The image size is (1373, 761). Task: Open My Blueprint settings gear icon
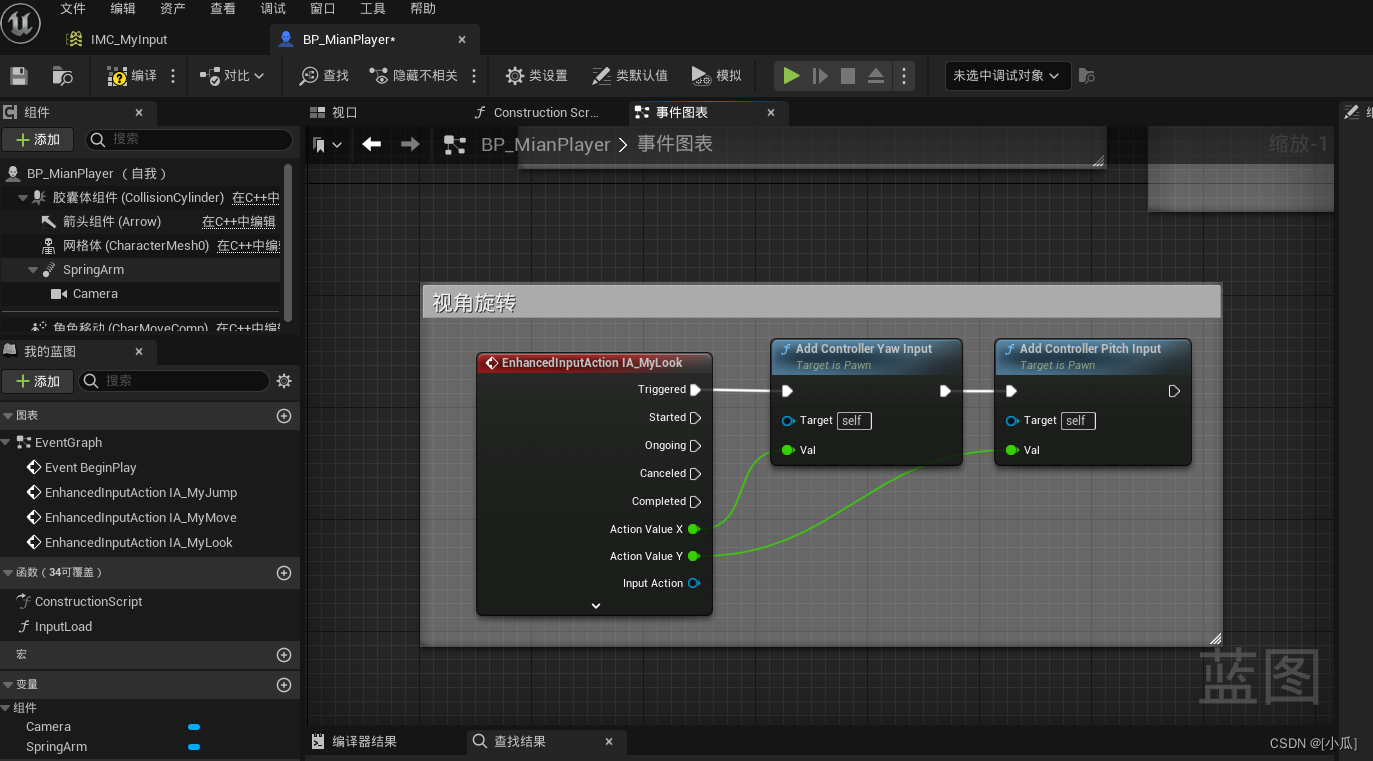click(x=284, y=381)
